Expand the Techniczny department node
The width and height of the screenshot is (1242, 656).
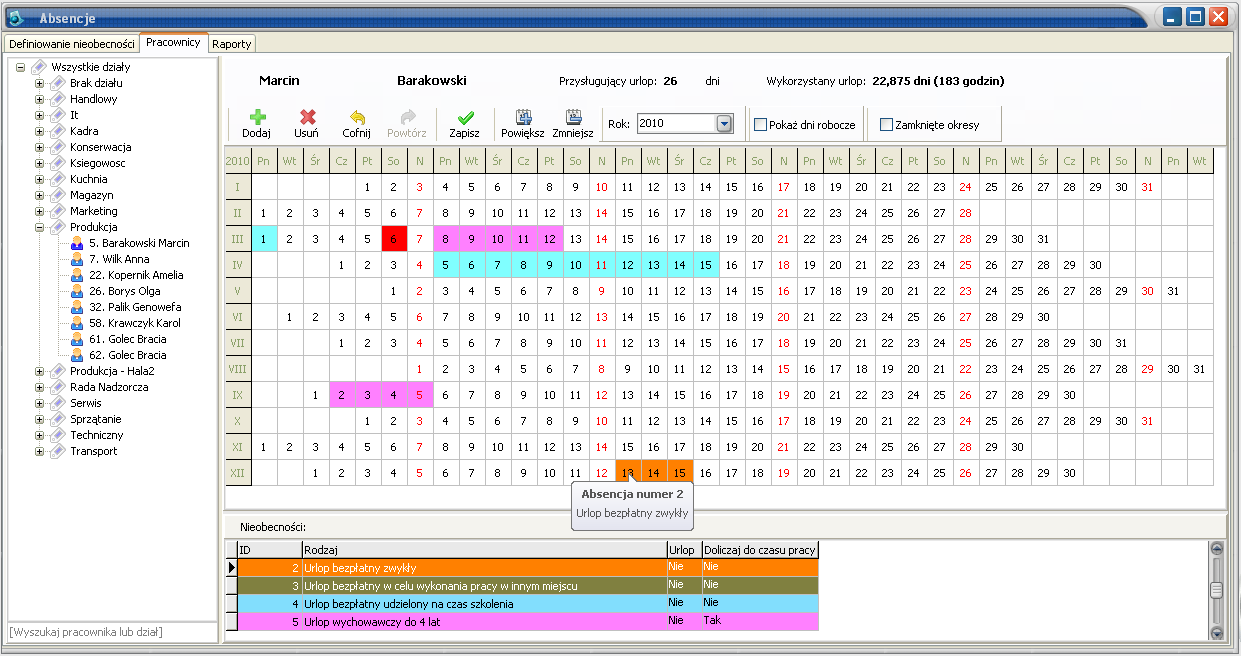tap(40, 435)
